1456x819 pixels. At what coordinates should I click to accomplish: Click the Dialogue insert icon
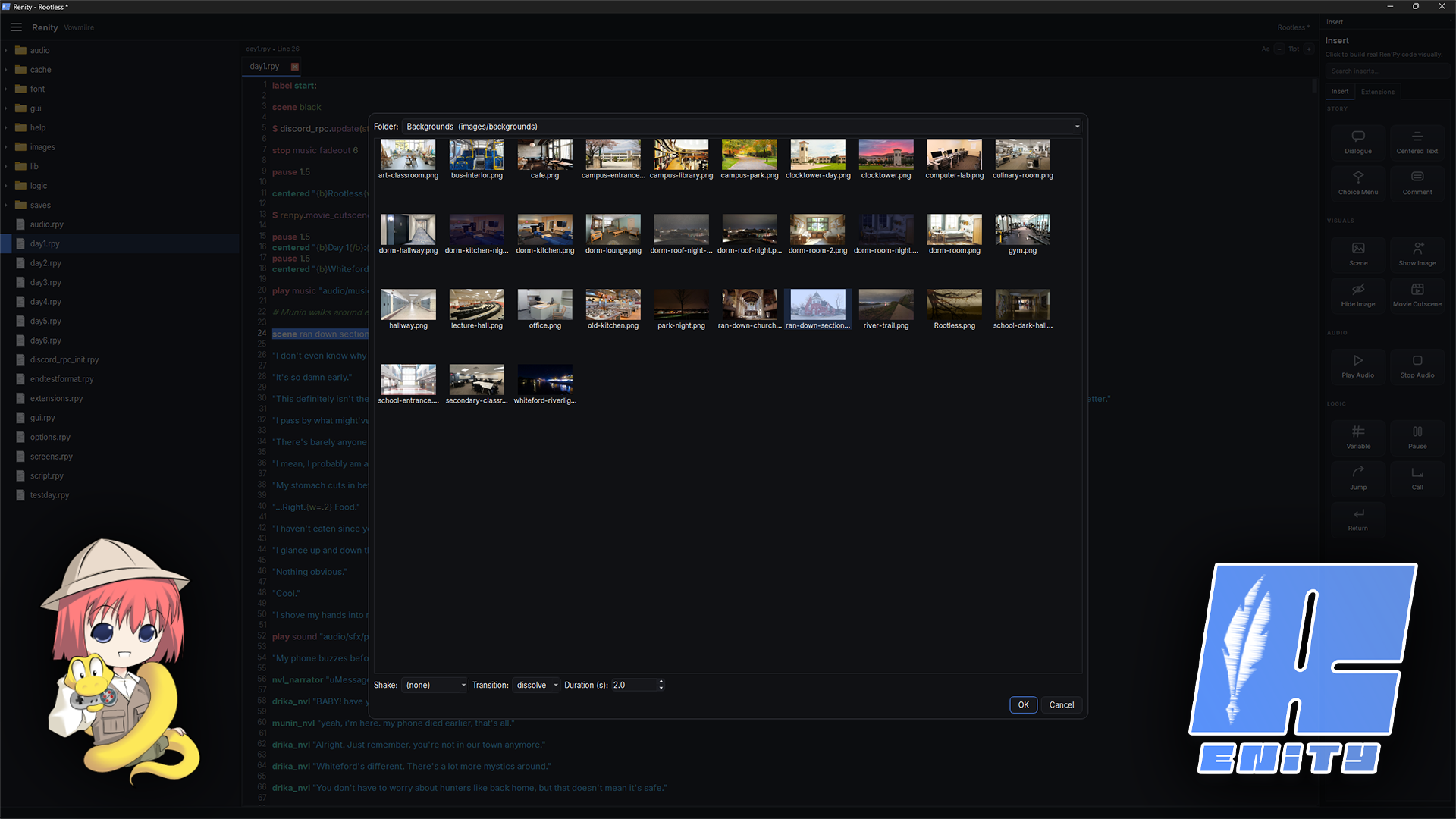point(1358,136)
